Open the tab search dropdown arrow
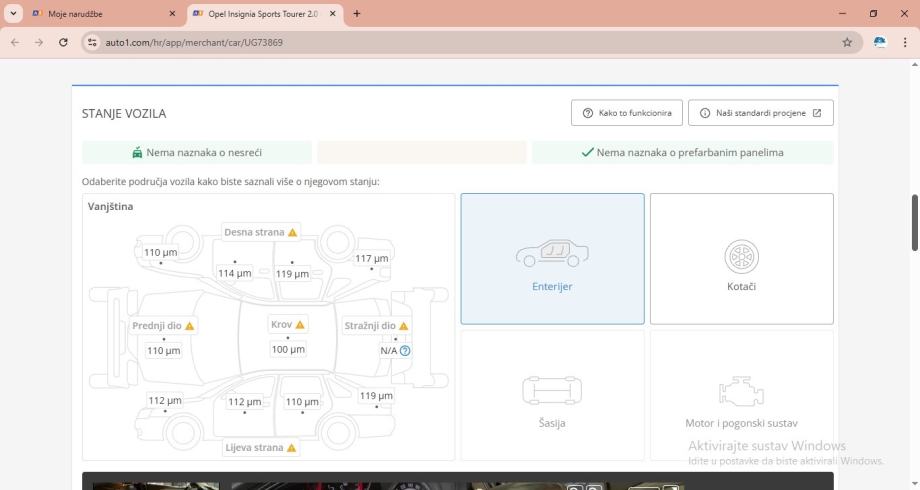 coord(13,13)
